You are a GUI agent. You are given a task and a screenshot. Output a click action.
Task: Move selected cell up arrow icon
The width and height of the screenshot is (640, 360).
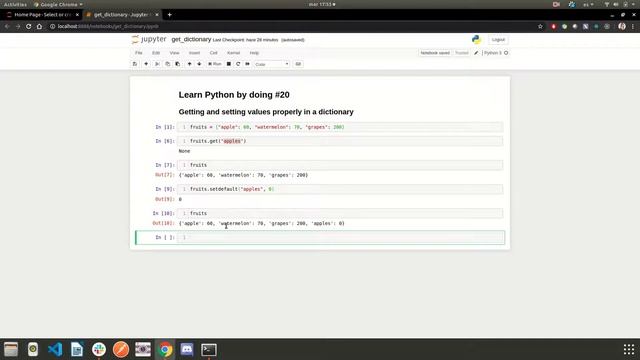tap(189, 64)
